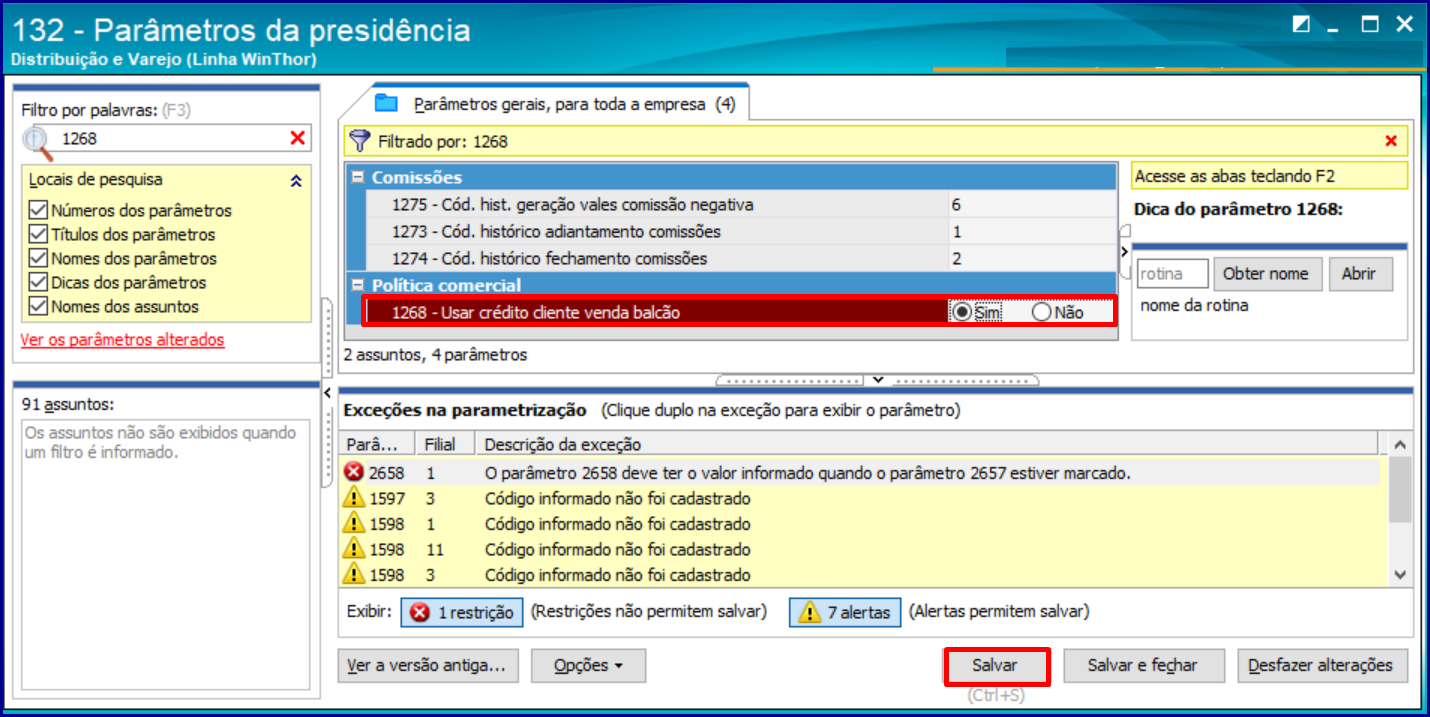The width and height of the screenshot is (1430, 717).
Task: Click 'Obter nome' button
Action: point(1266,273)
